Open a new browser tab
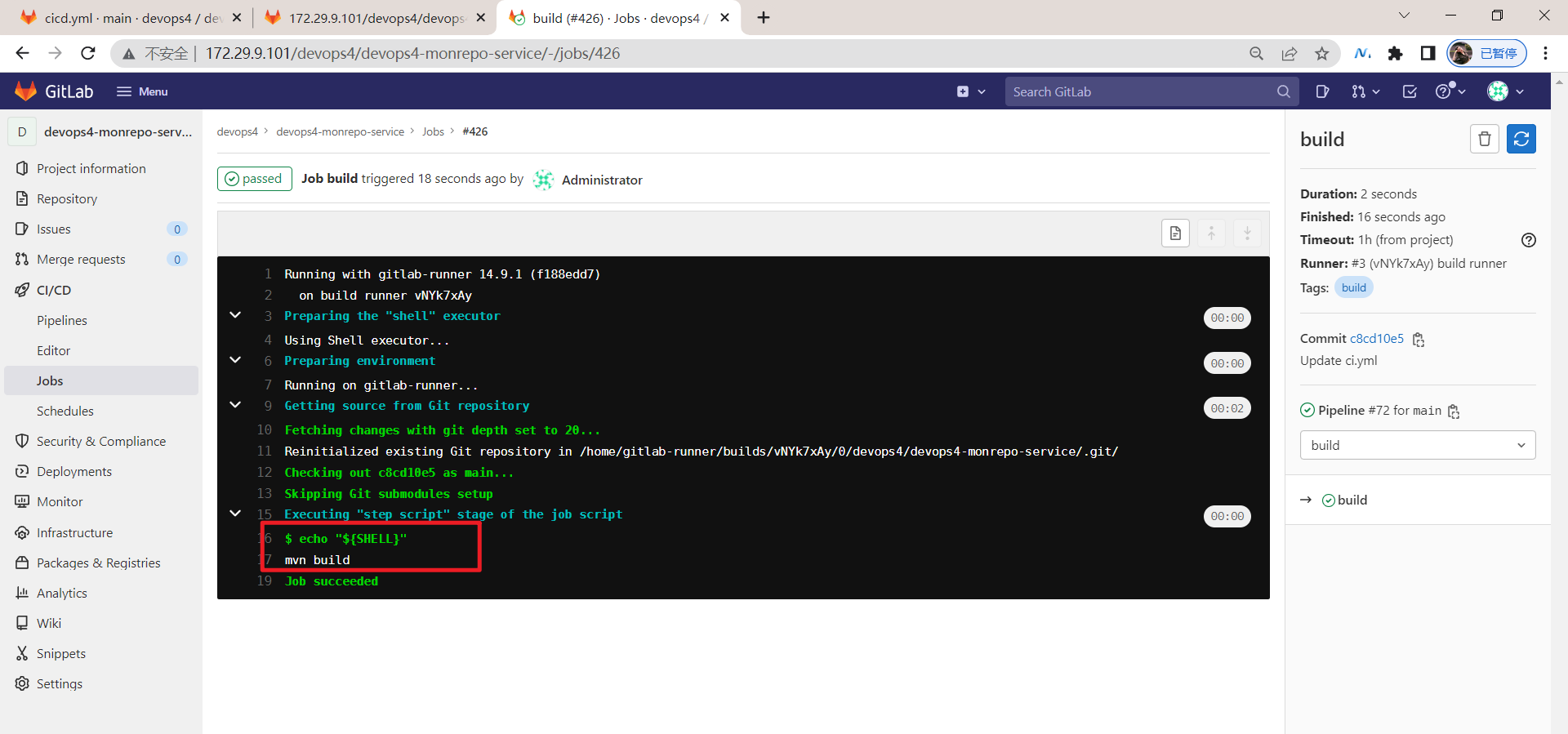Image resolution: width=1568 pixels, height=734 pixels. (764, 17)
